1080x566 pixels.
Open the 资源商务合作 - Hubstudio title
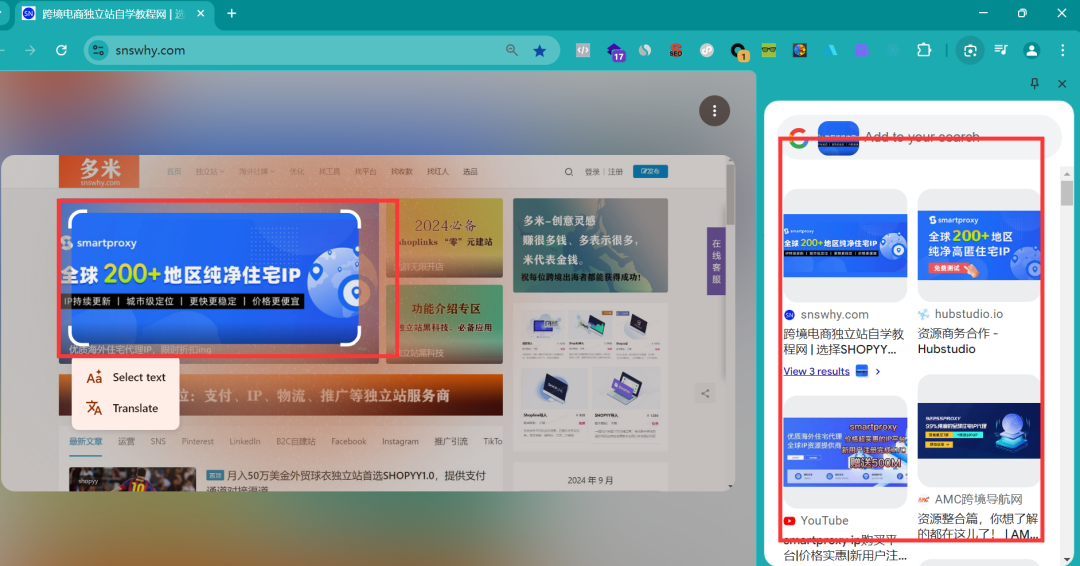click(x=957, y=341)
